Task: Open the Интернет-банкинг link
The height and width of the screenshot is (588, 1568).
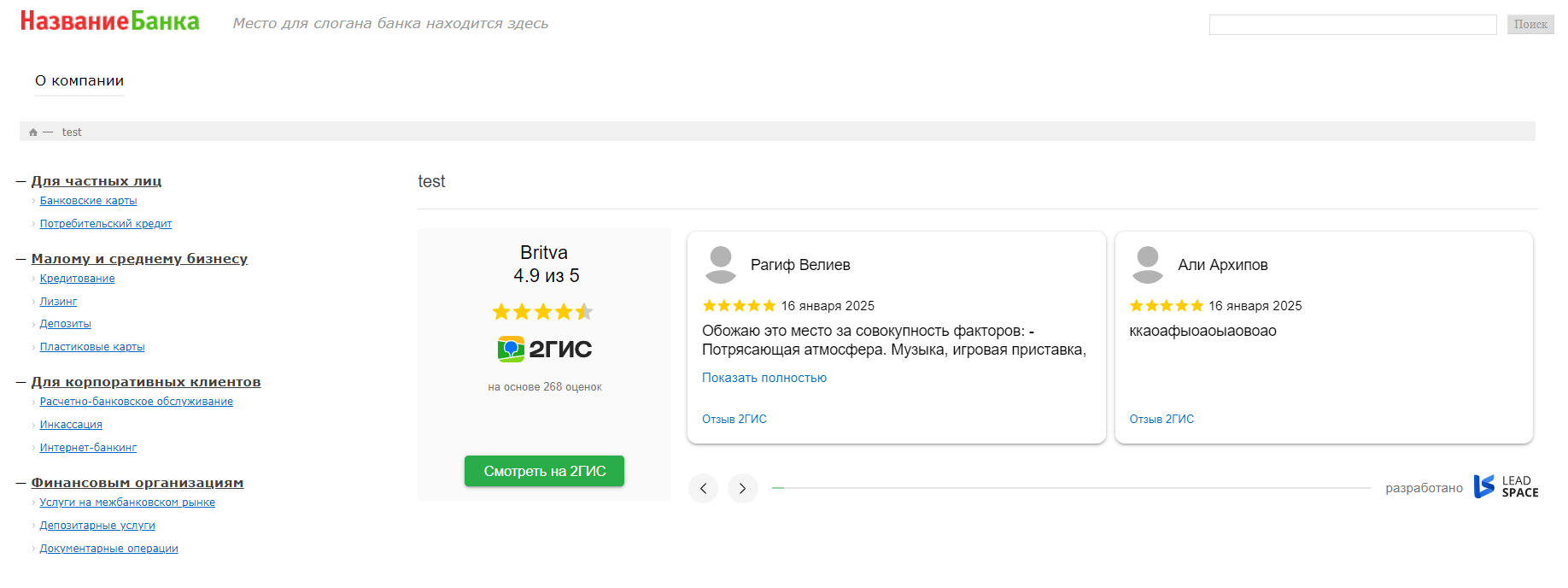Action: (x=88, y=448)
